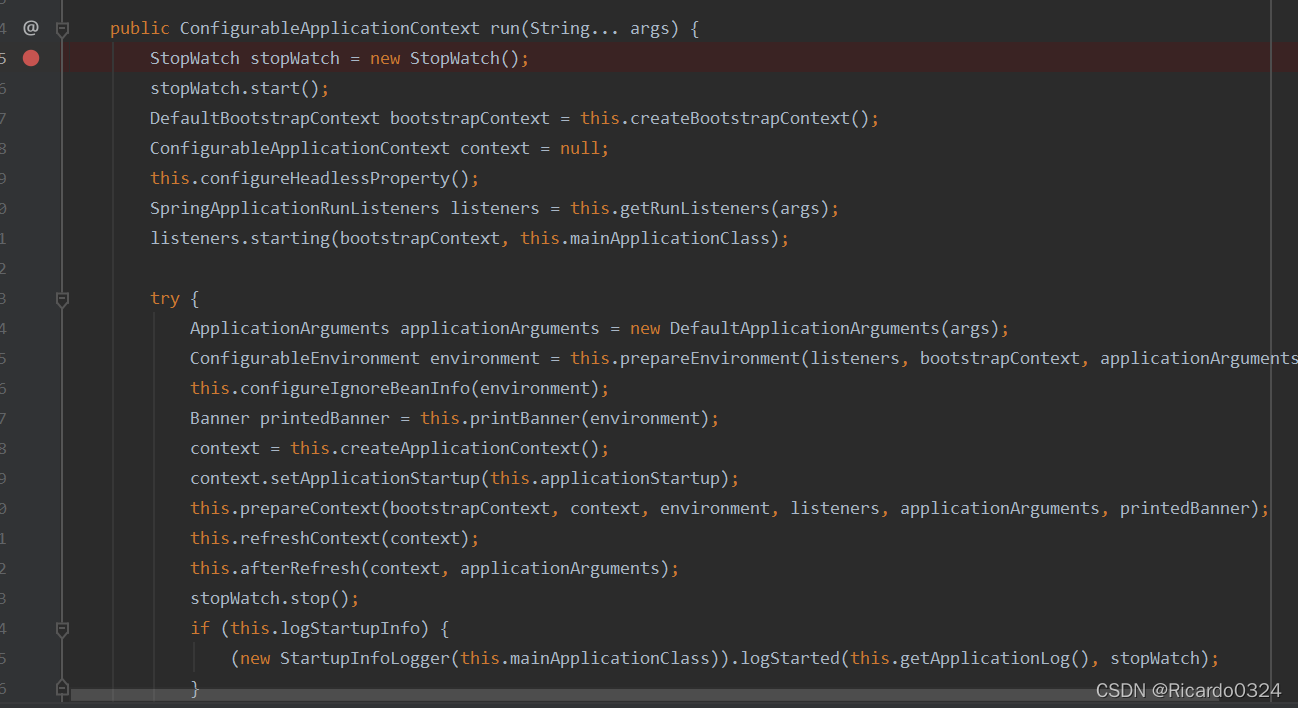1298x708 pixels.
Task: Click 'DefaultBootstrapContext' type name
Action: 265,118
